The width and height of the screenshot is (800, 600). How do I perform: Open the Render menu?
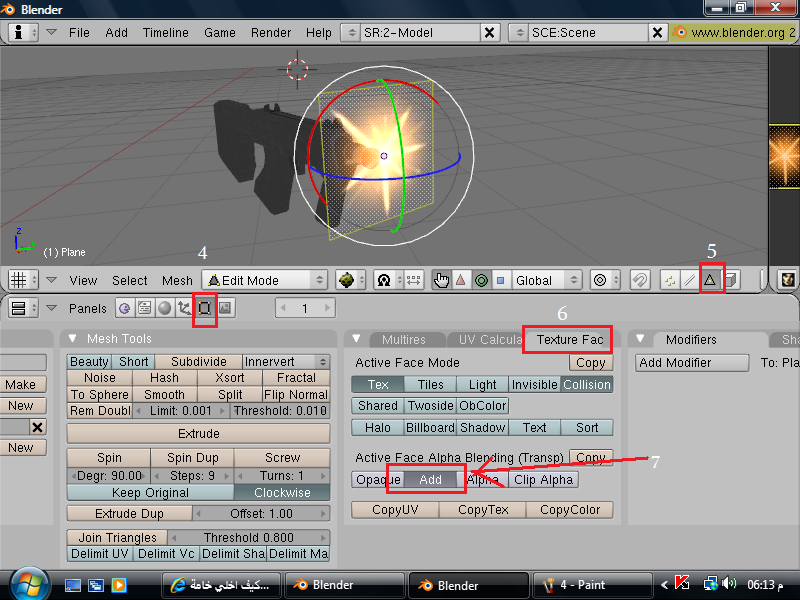[270, 33]
